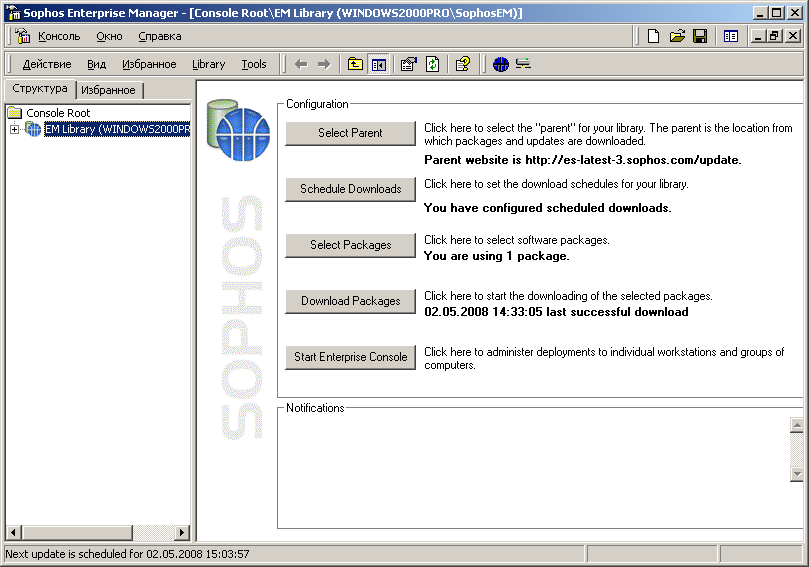The width and height of the screenshot is (809, 567).
Task: Click the Select Parent button
Action: (x=350, y=133)
